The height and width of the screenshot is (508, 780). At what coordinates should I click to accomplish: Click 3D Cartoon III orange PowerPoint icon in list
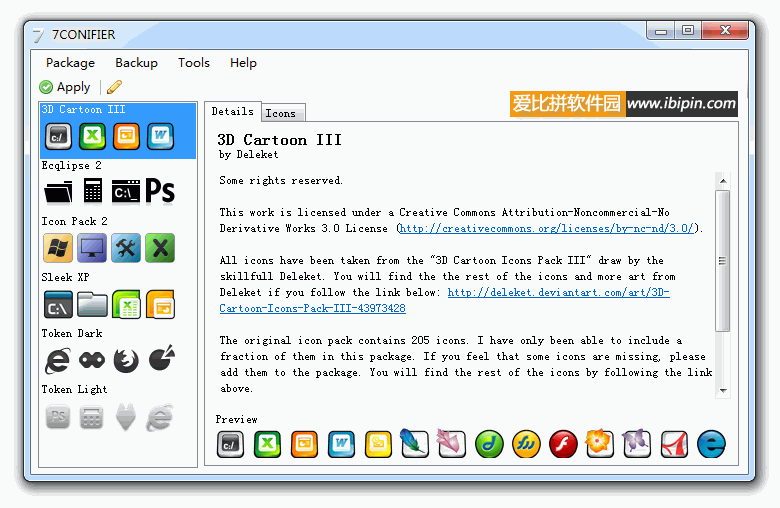click(x=126, y=136)
